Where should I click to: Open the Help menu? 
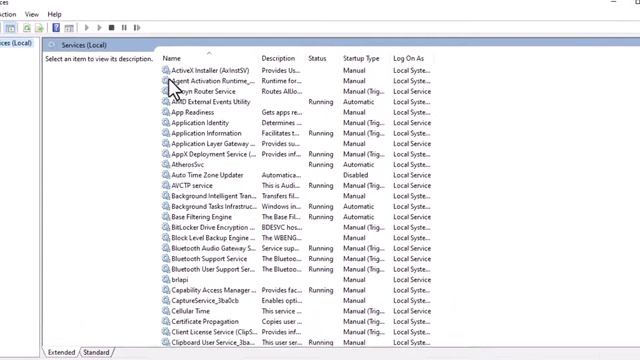coord(54,14)
